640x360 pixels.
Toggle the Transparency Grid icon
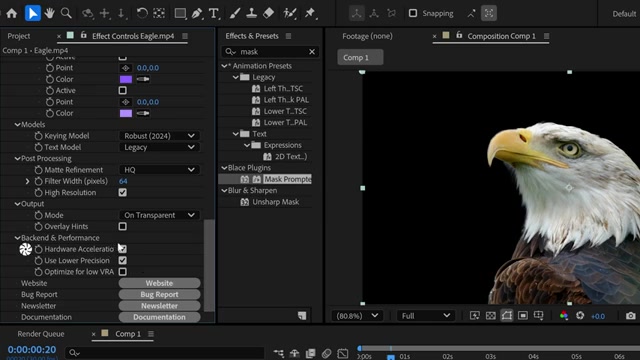click(491, 316)
